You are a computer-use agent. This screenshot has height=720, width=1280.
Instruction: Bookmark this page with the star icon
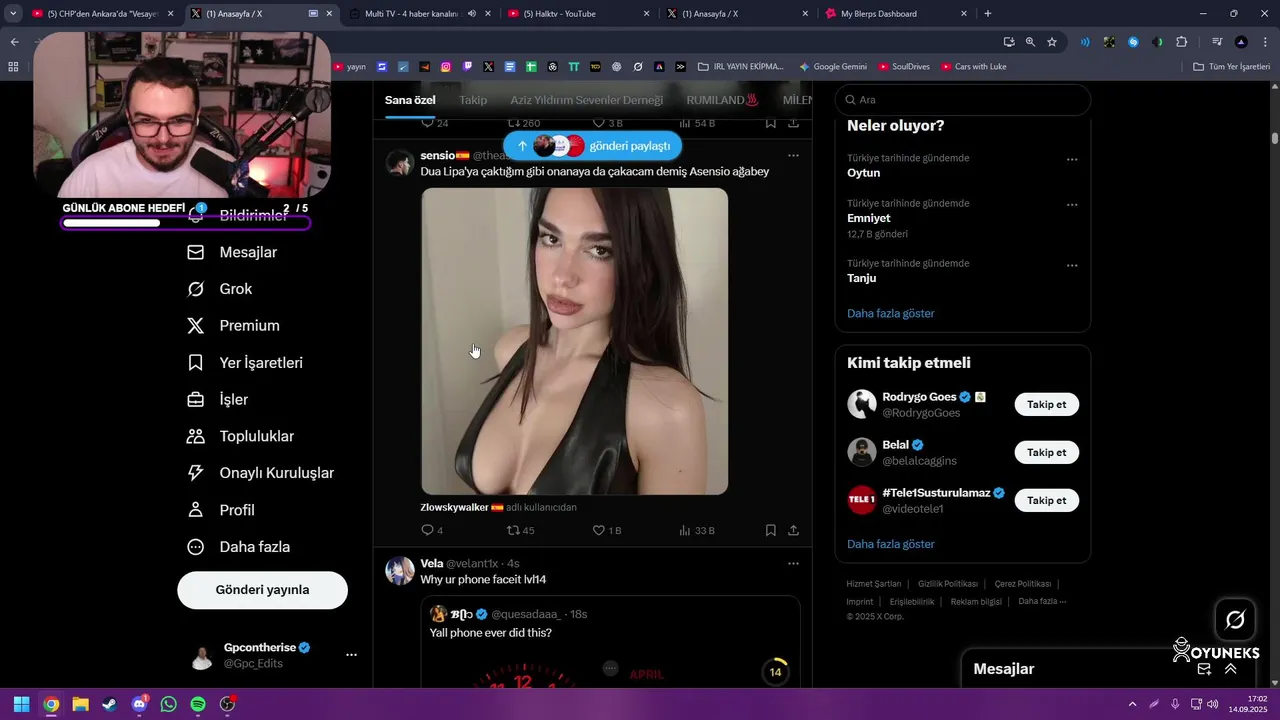(1052, 42)
